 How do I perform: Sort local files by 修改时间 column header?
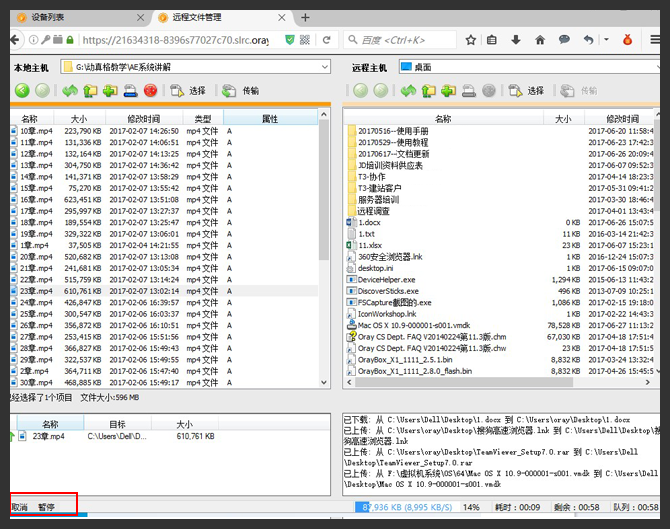tap(144, 119)
